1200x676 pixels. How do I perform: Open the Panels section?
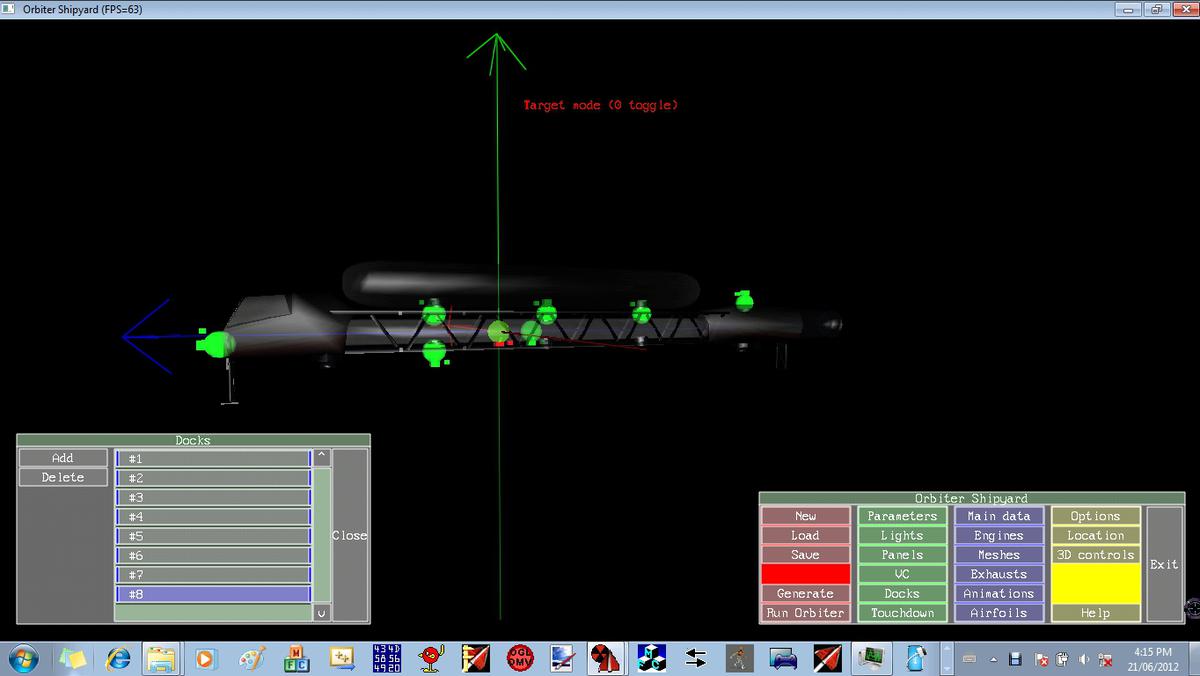point(902,555)
